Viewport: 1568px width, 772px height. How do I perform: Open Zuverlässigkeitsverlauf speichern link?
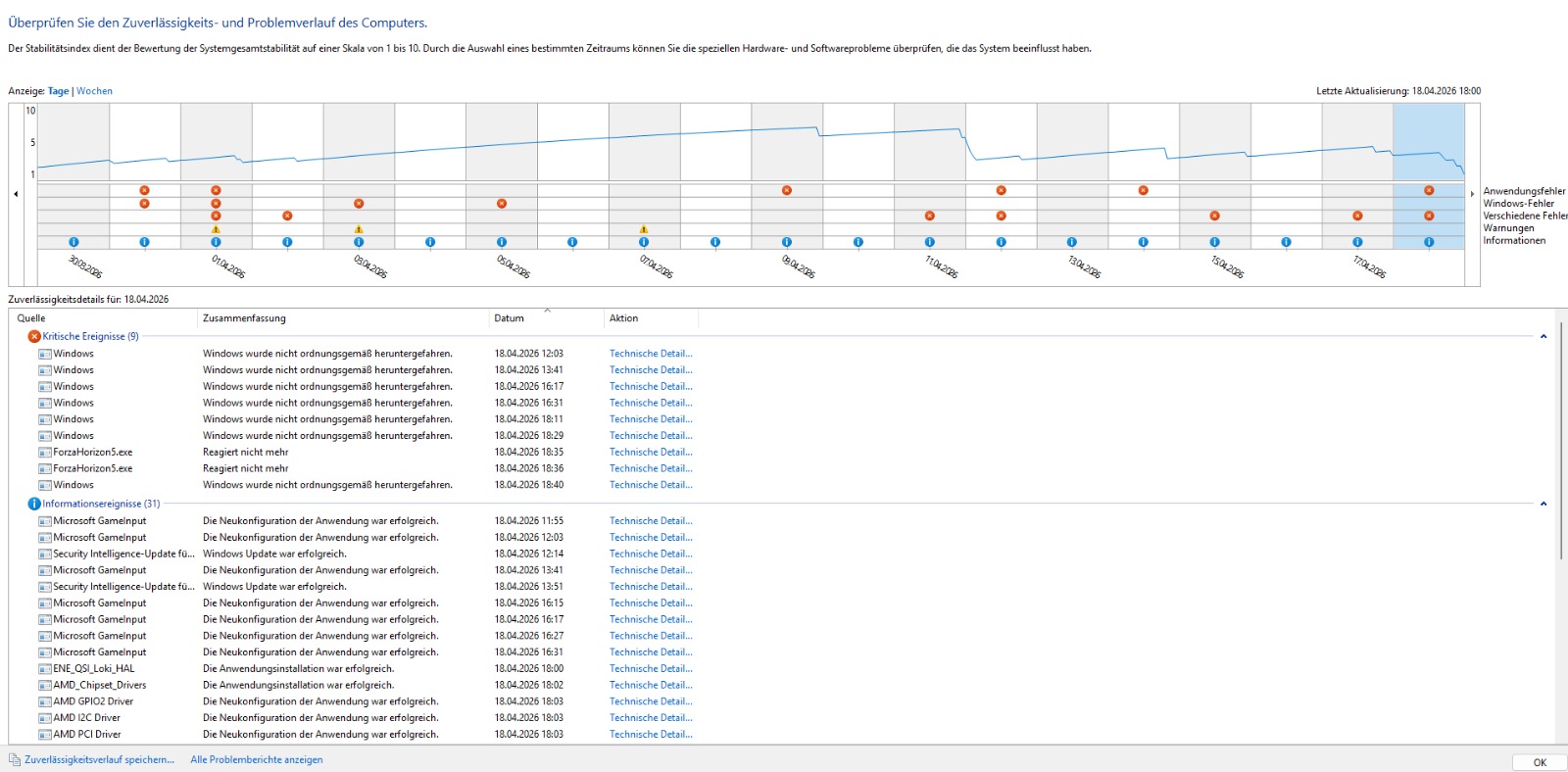click(99, 759)
